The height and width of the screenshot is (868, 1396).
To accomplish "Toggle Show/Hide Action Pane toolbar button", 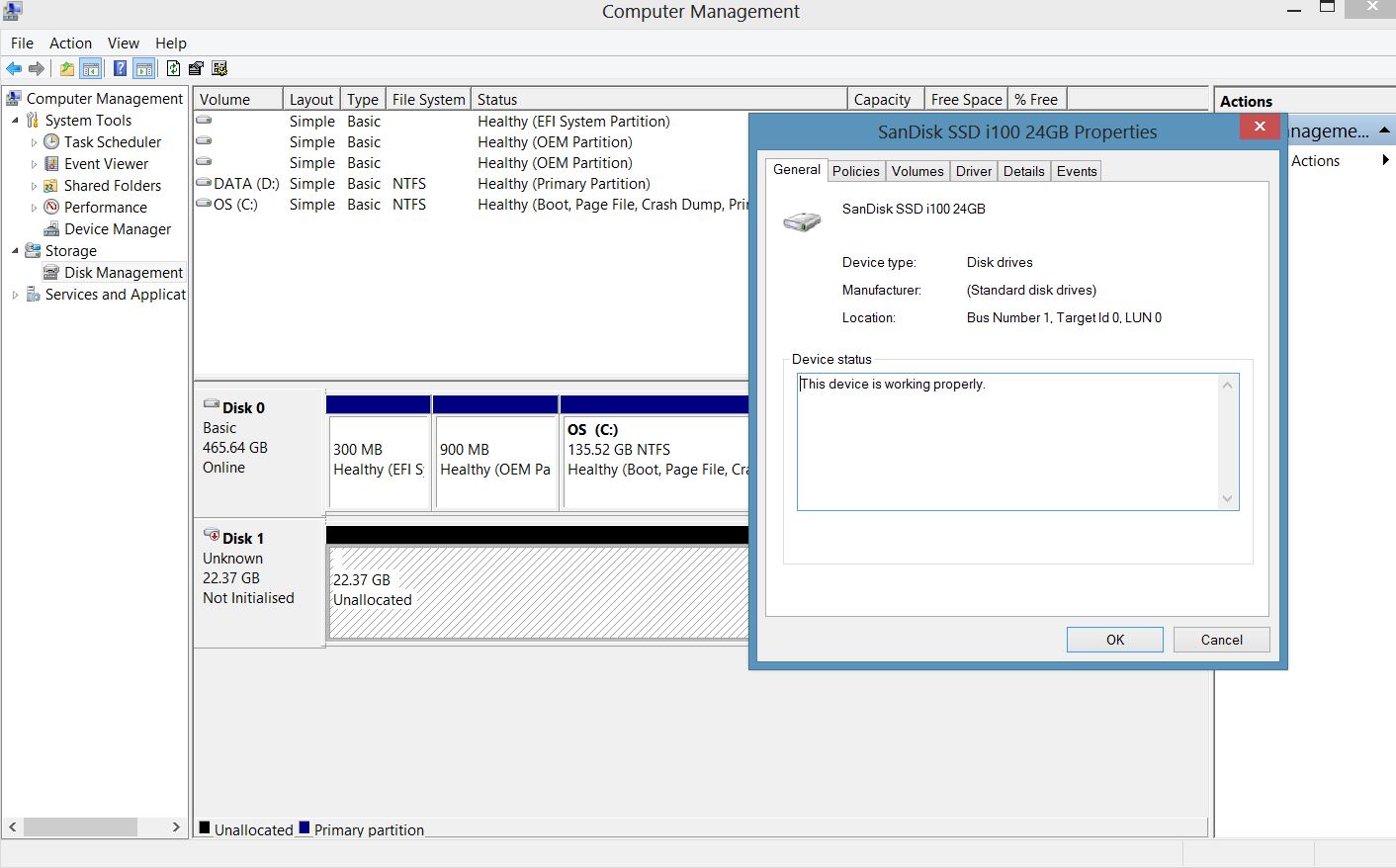I will pyautogui.click(x=144, y=68).
